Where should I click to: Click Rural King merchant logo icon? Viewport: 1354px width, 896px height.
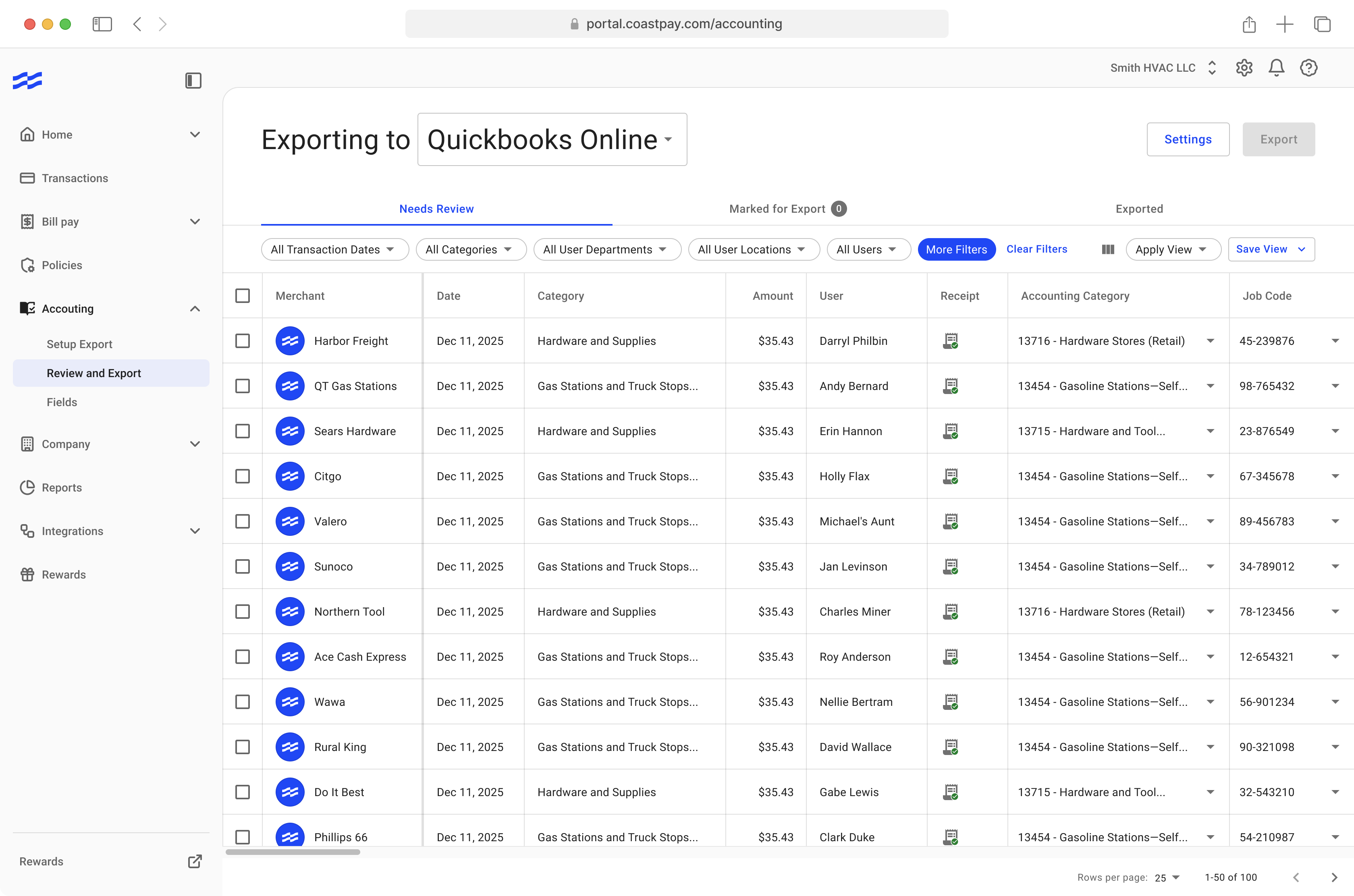click(290, 747)
